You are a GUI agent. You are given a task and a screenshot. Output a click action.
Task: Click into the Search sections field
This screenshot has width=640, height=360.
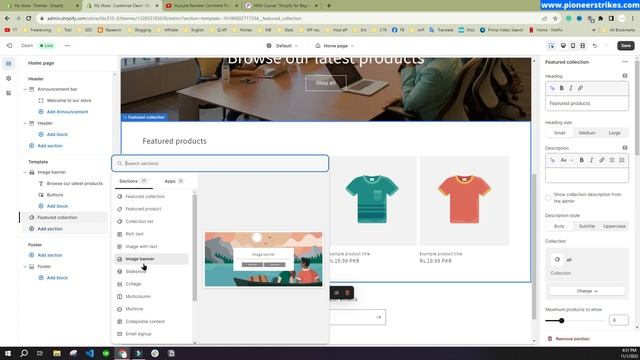coord(220,163)
